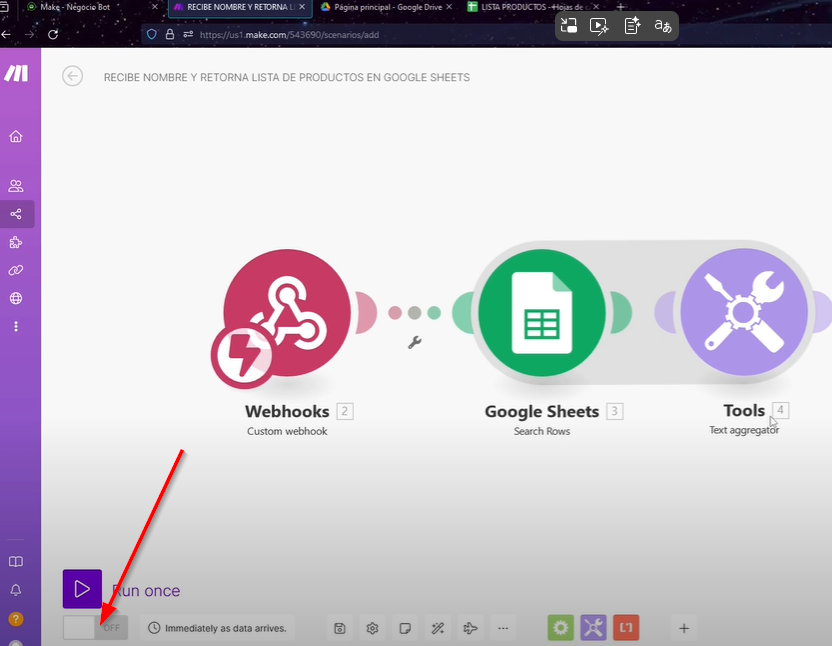Image resolution: width=832 pixels, height=646 pixels.
Task: Click the AI notes overlay icon
Action: pyautogui.click(x=631, y=25)
